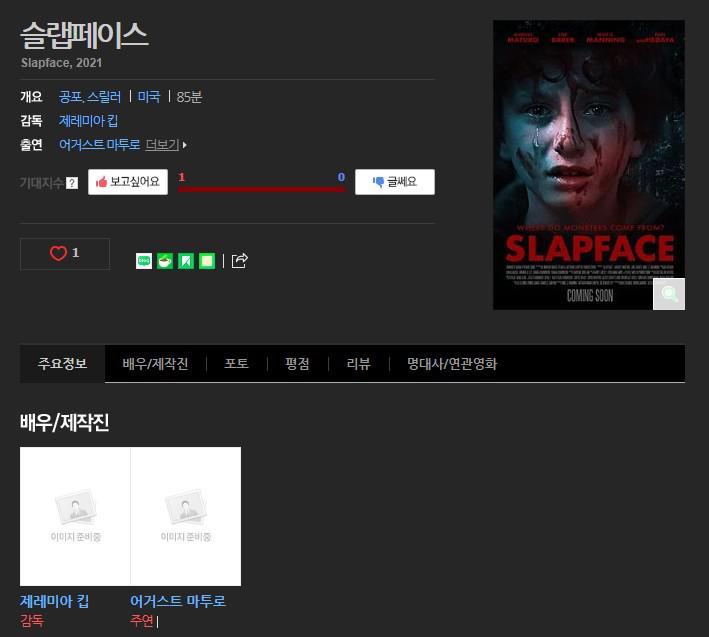Vote 보고싶어요 thumbs up
Image resolution: width=709 pixels, height=637 pixels.
[128, 182]
